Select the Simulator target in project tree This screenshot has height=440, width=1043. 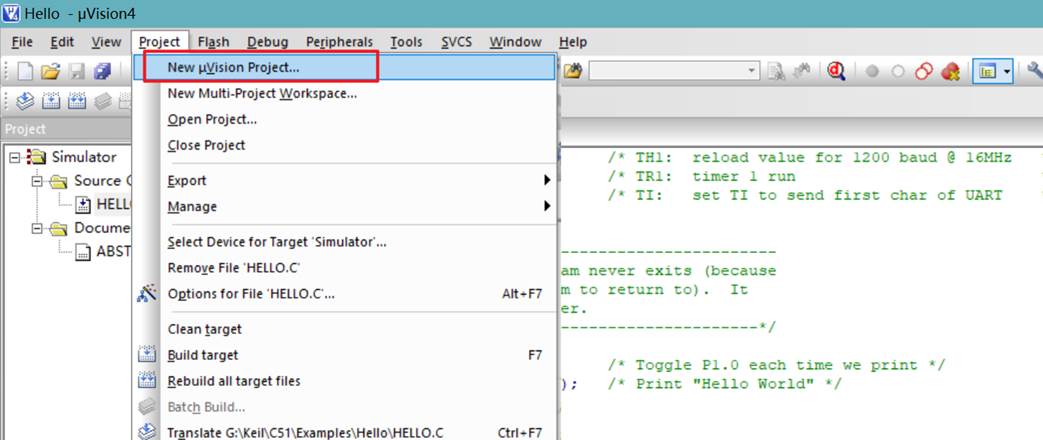(84, 157)
